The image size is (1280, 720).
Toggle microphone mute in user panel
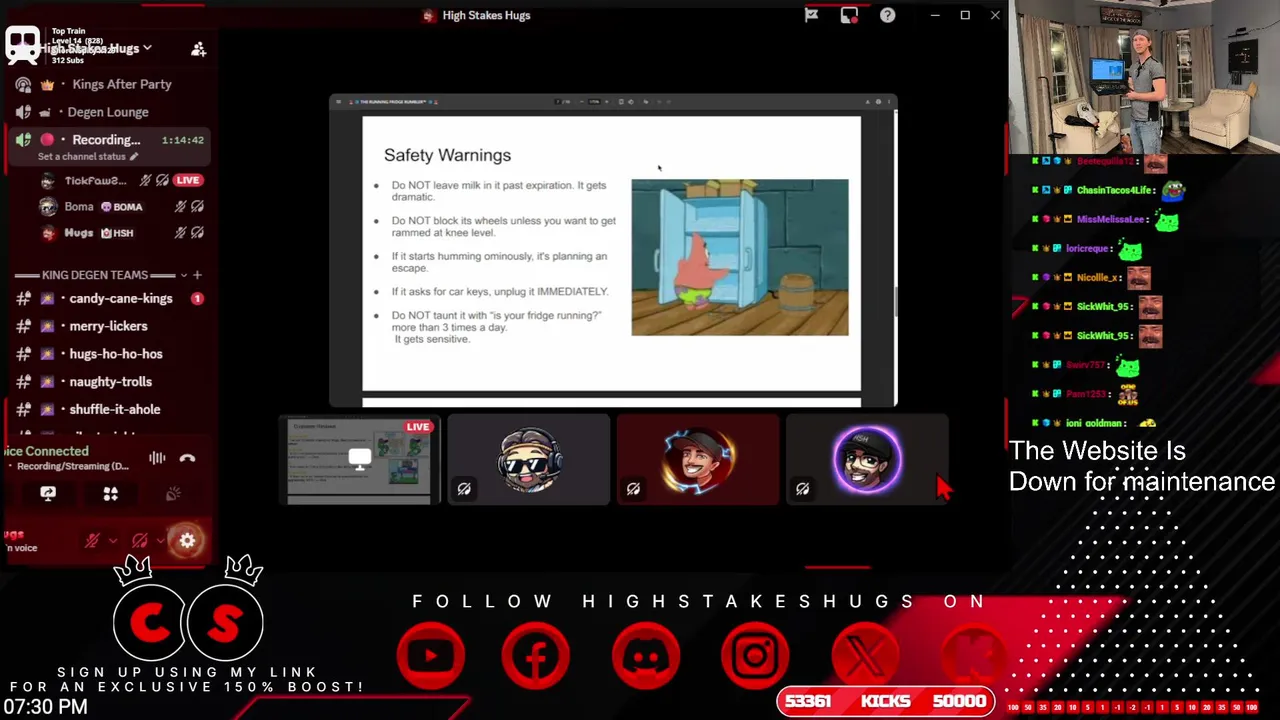[x=93, y=541]
